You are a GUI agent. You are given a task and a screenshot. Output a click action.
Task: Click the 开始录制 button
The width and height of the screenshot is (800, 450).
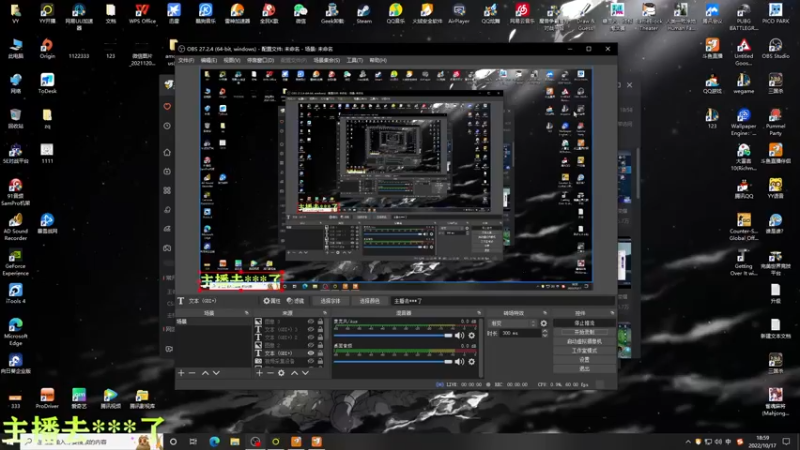[584, 332]
